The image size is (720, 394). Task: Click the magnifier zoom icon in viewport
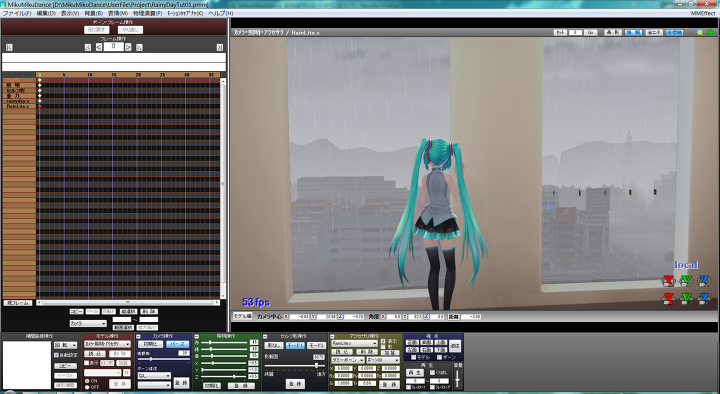pos(700,33)
